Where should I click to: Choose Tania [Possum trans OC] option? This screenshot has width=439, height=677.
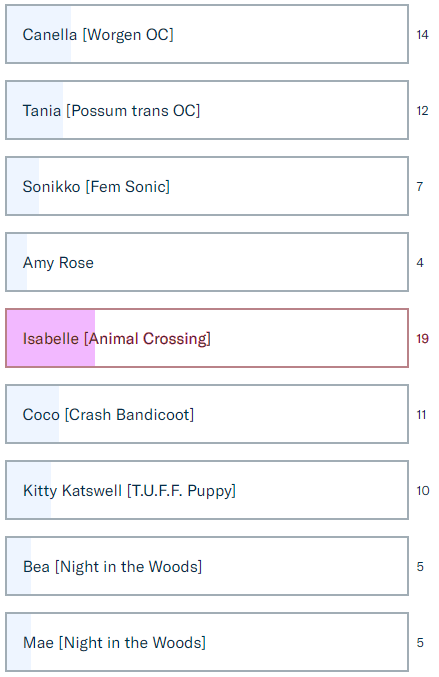point(207,110)
